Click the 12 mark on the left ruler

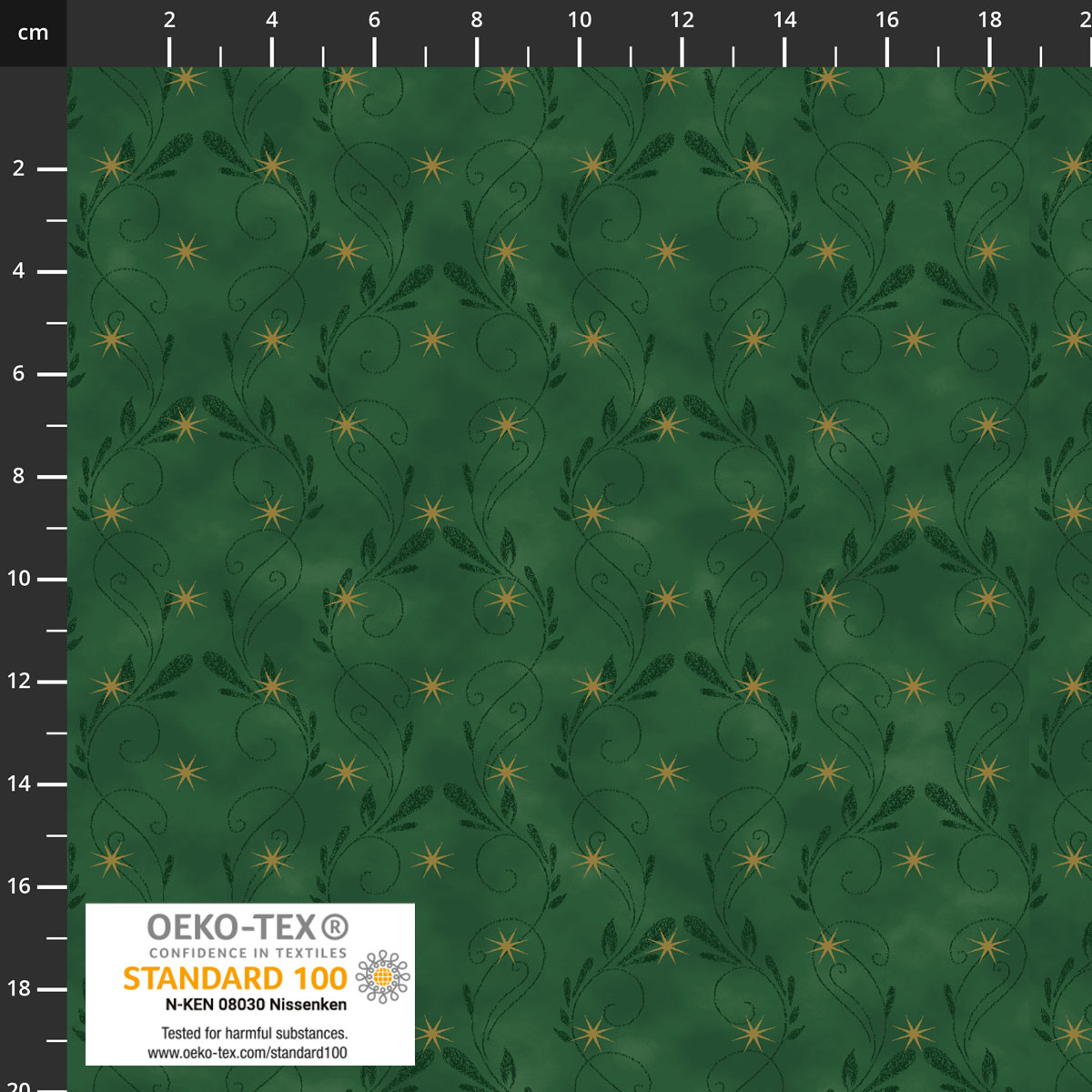[19, 681]
